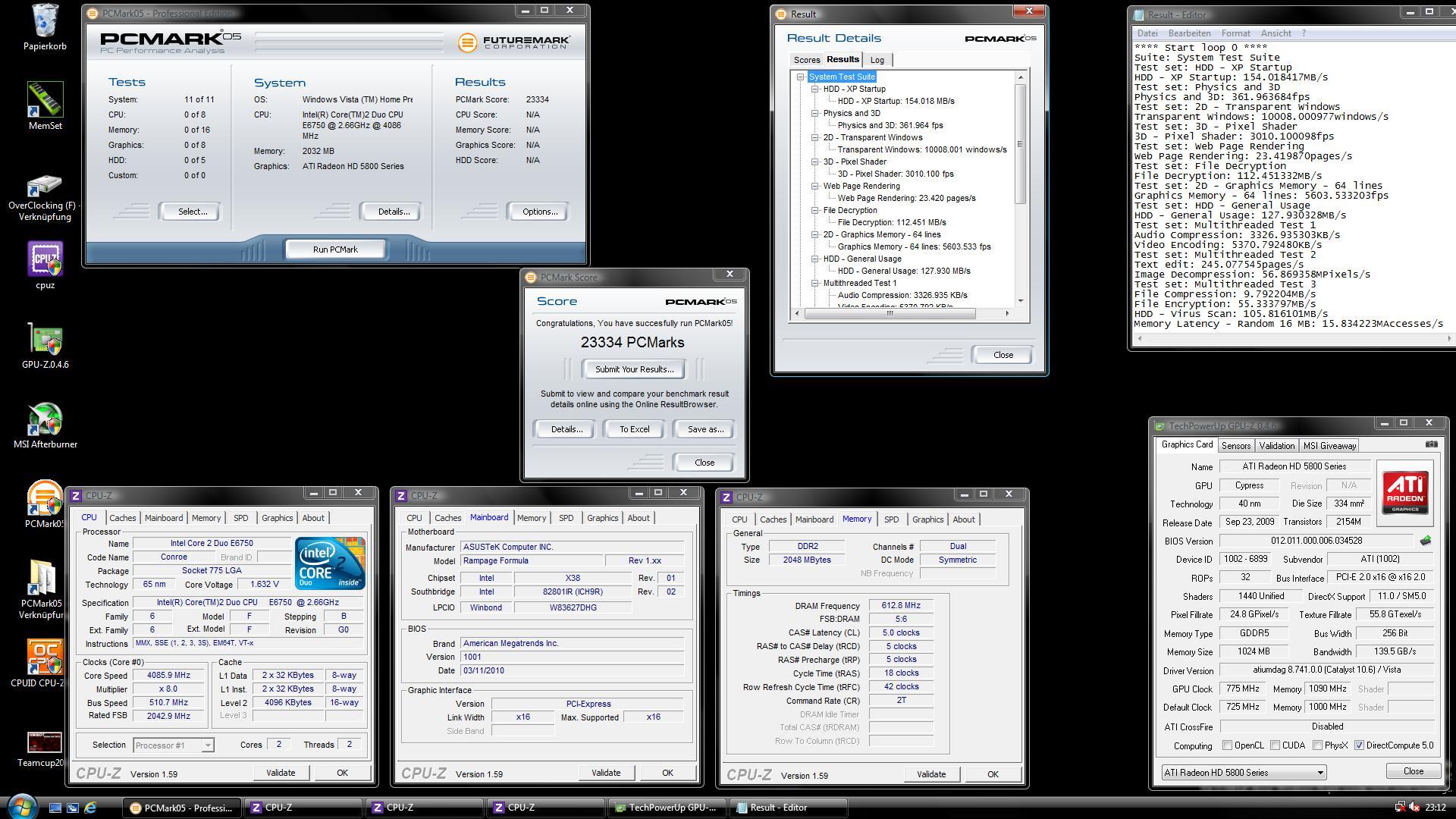Image resolution: width=1456 pixels, height=819 pixels.
Task: Uncheck the DirectCompute 5.0 checkbox
Action: [1359, 745]
